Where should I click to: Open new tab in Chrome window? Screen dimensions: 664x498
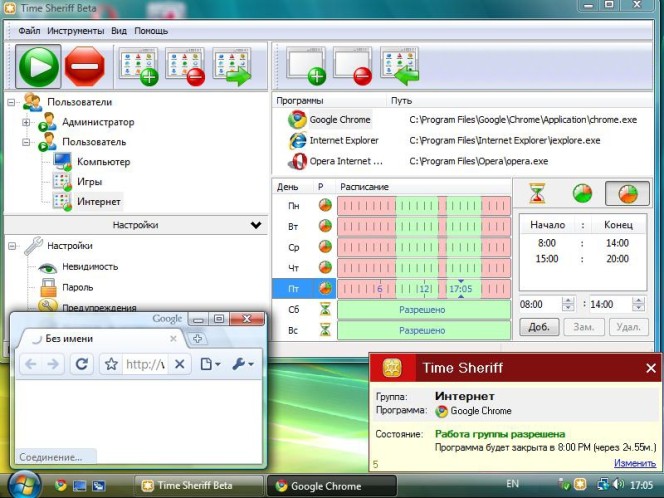(x=197, y=338)
